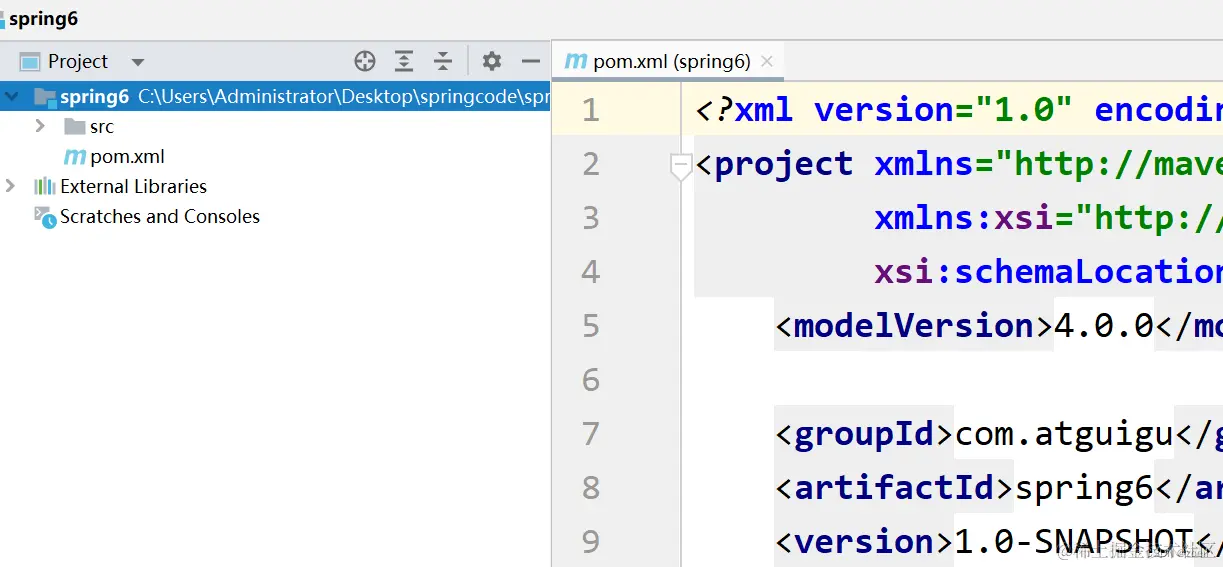
Task: Click the 1.0-SNAPSHOT value on line 9
Action: pos(1074,541)
